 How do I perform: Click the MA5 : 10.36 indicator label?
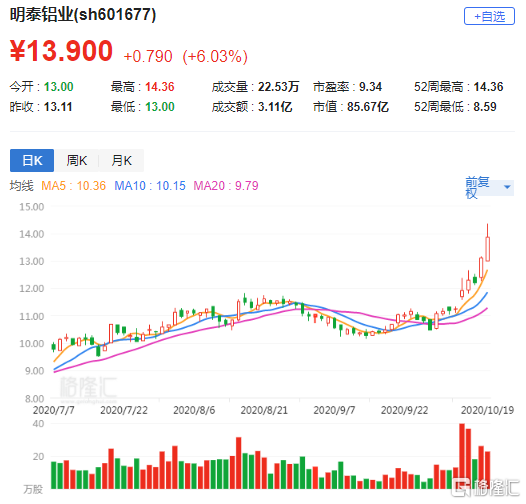[x=73, y=186]
